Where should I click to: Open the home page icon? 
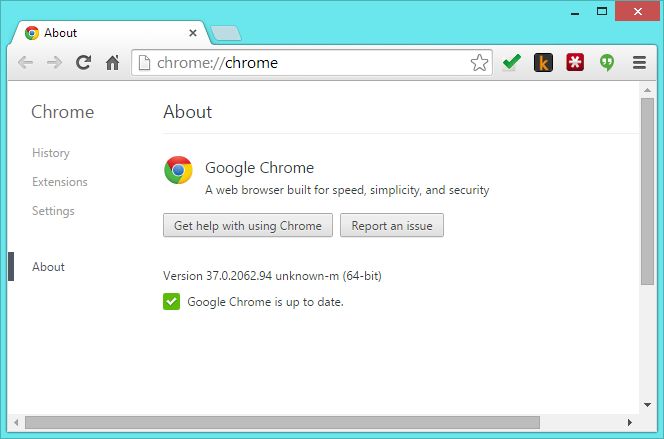point(113,63)
